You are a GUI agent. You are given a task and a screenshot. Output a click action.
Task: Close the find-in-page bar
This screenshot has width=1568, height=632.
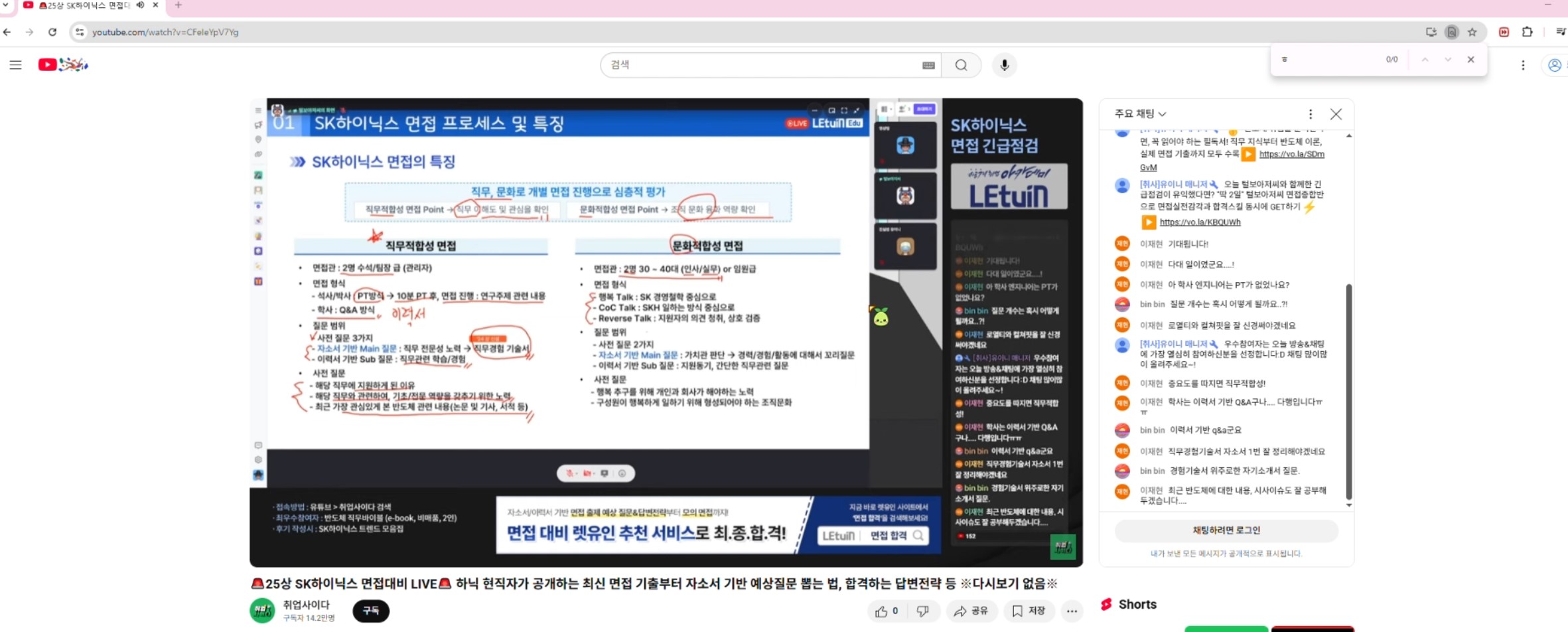[1471, 60]
